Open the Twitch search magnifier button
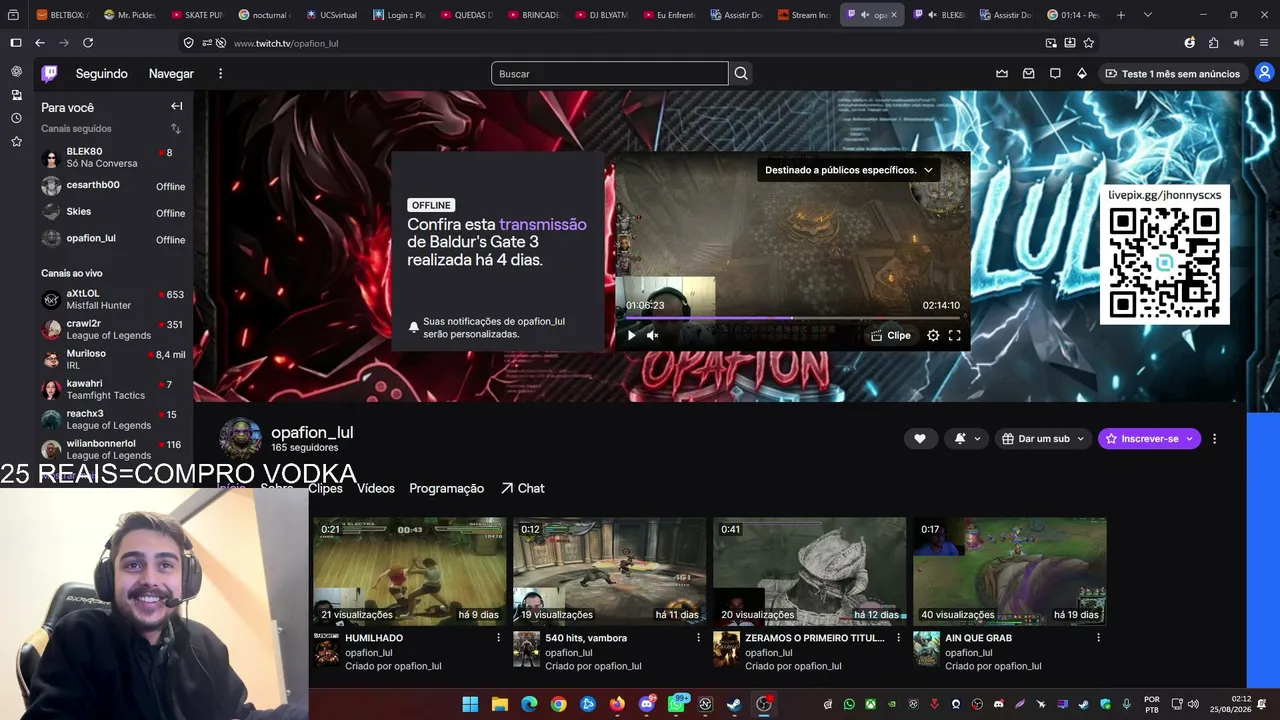The image size is (1280, 720). pyautogui.click(x=741, y=73)
